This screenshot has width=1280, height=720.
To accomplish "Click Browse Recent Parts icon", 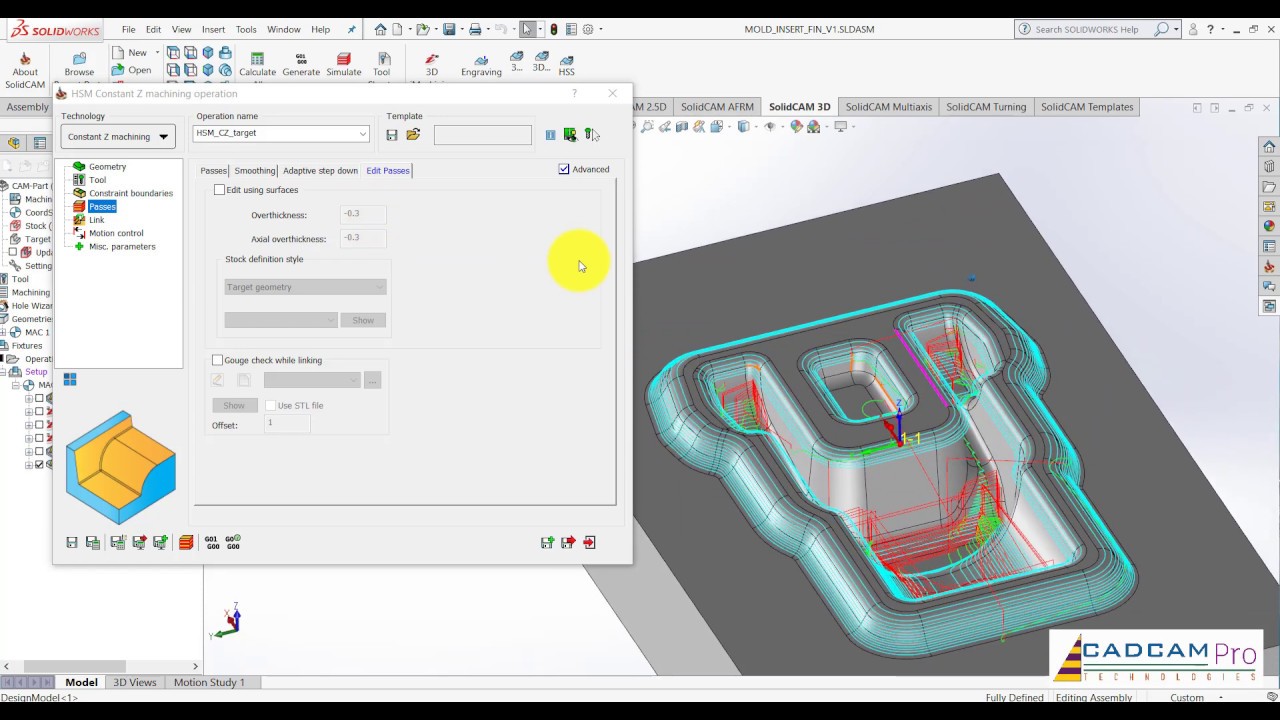I will point(79,64).
